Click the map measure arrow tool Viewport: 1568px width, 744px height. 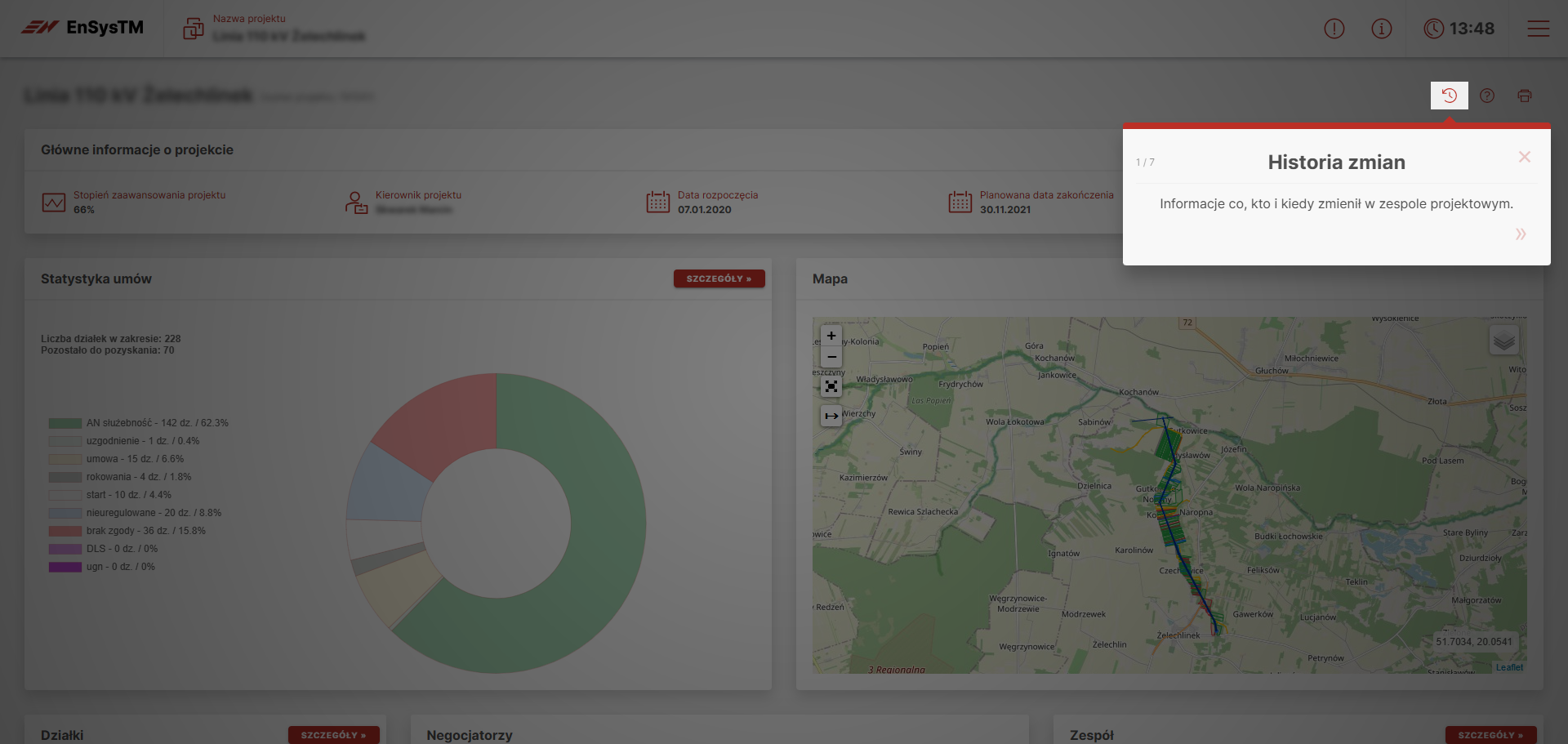831,416
